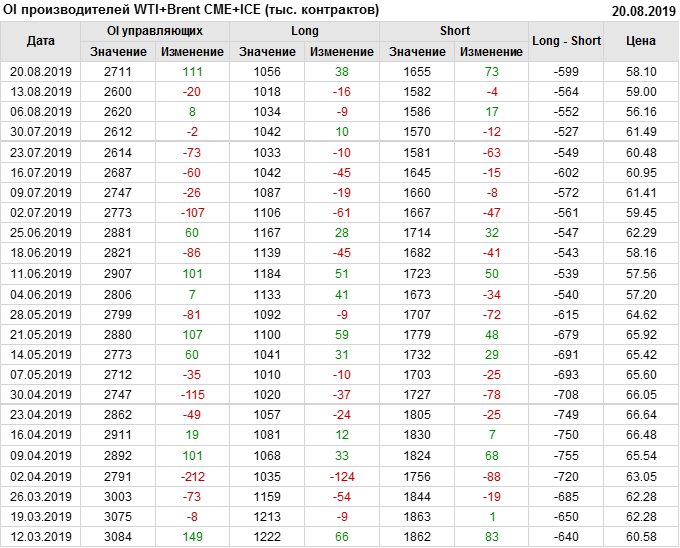
Task: Click the "Дата" column header
Action: point(41,41)
